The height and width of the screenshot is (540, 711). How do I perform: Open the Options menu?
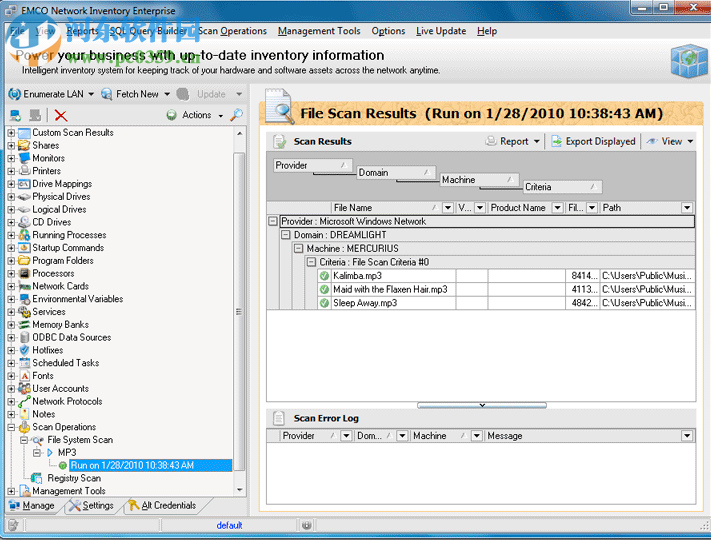388,31
